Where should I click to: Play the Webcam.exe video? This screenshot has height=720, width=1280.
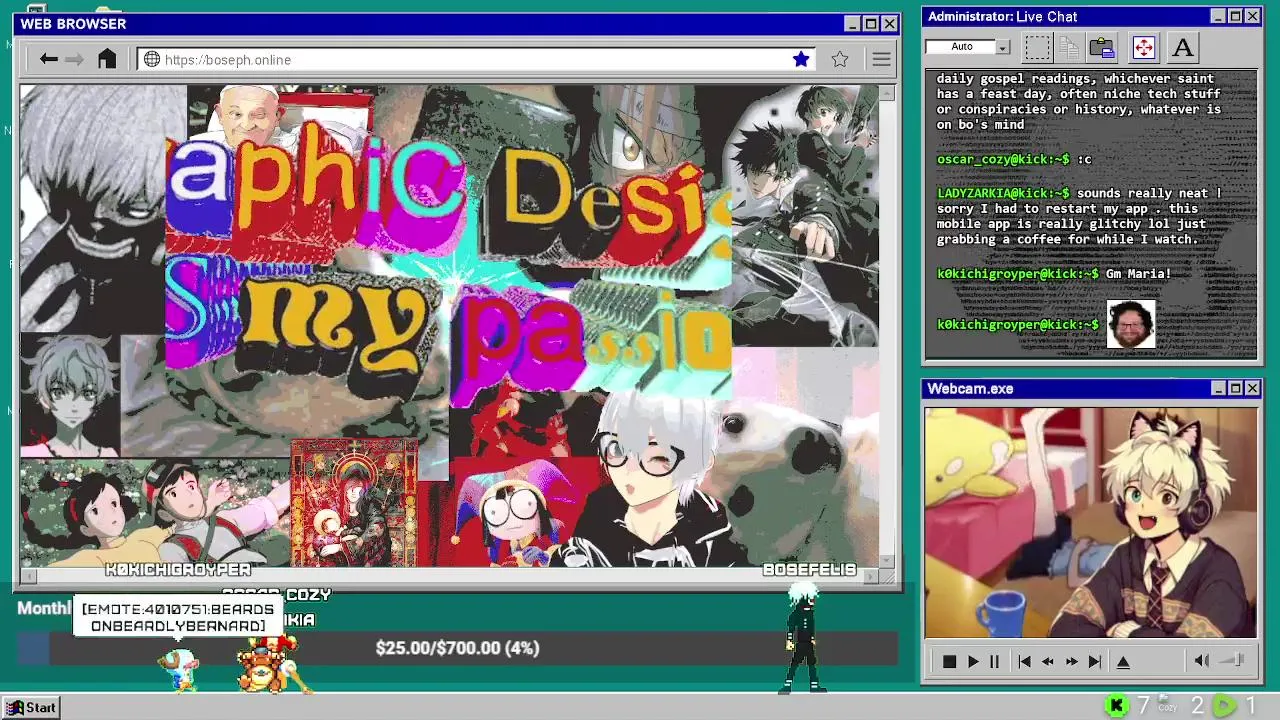972,661
